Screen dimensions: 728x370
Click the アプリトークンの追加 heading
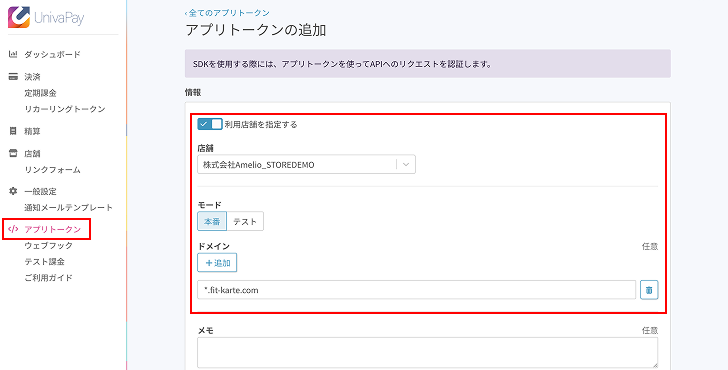[256, 30]
